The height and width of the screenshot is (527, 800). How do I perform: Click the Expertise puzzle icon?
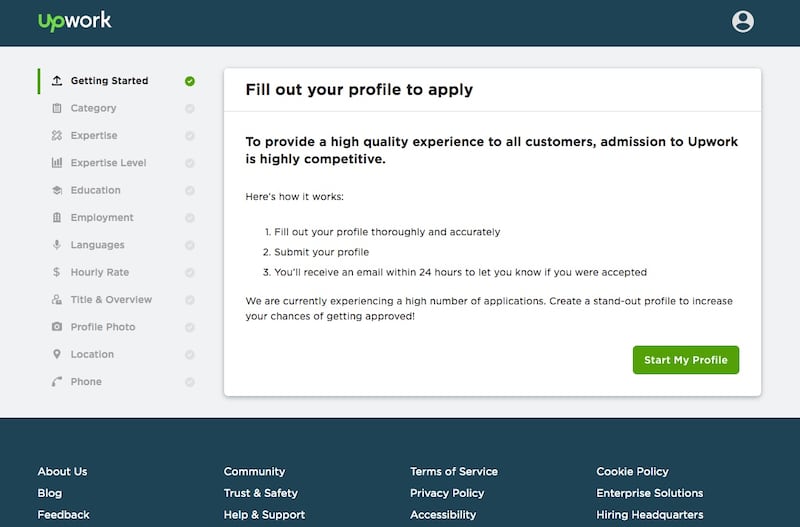(57, 135)
